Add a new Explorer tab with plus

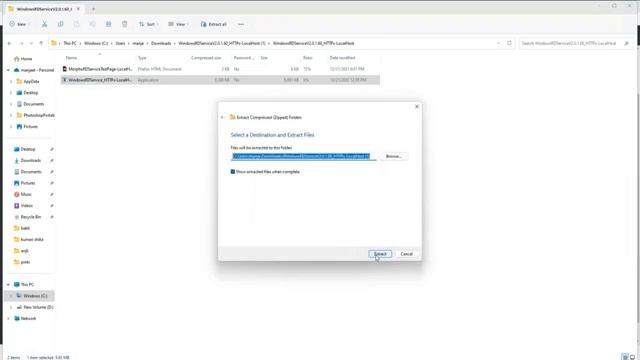click(x=93, y=9)
